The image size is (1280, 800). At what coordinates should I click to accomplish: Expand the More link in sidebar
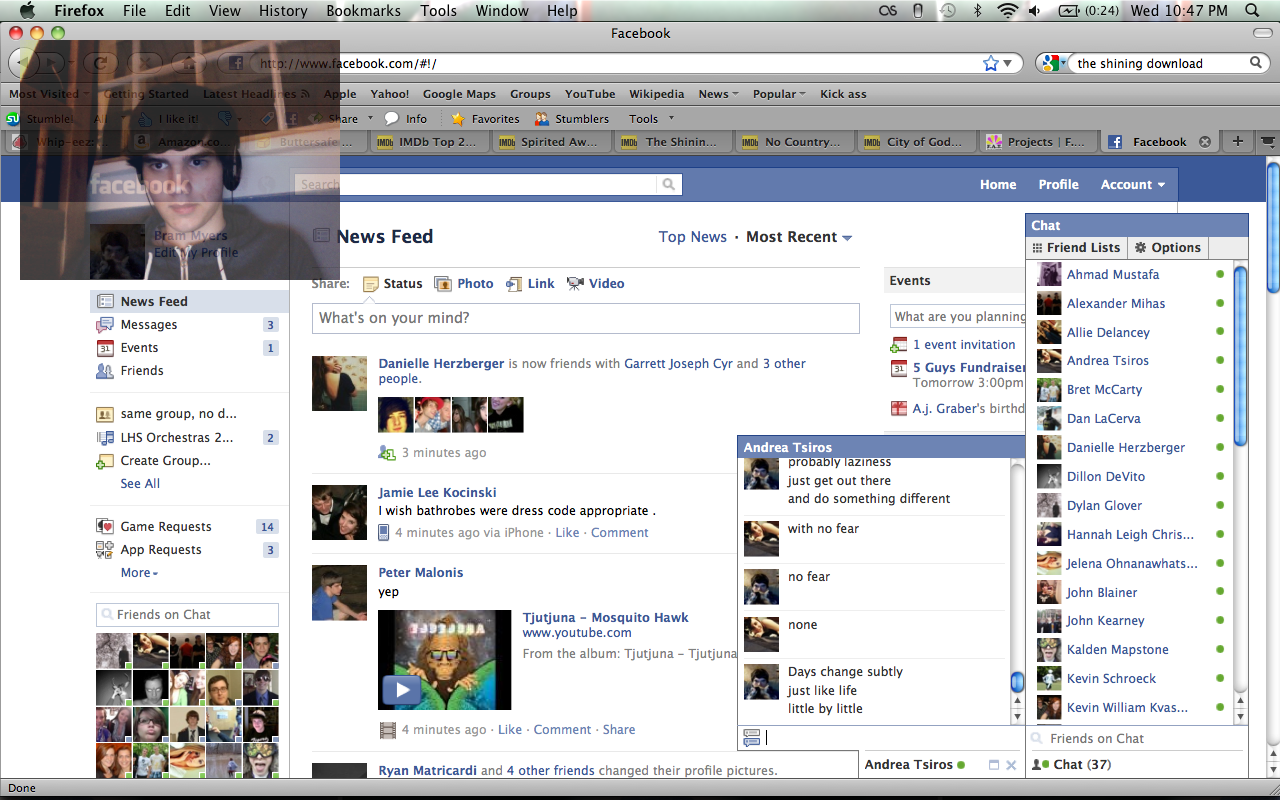[139, 573]
